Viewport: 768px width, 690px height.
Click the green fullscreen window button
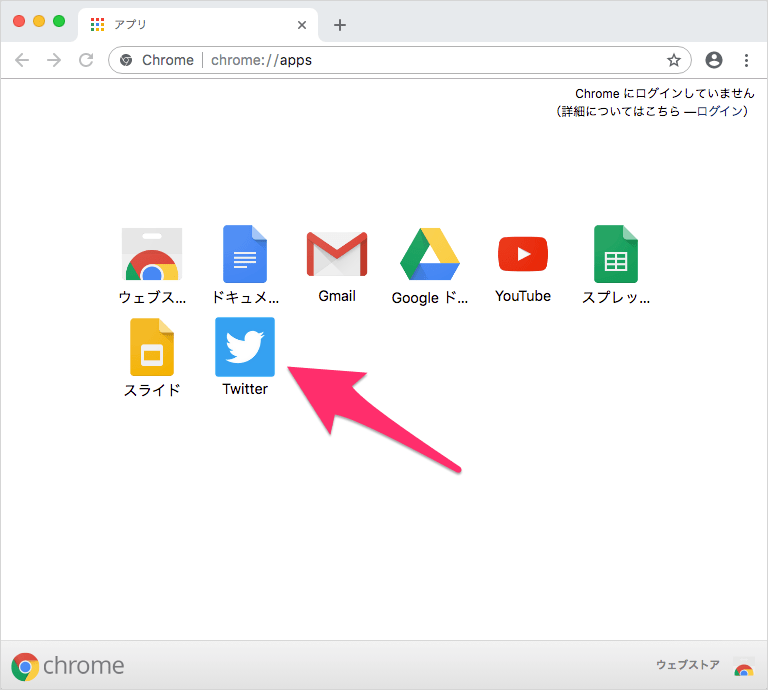click(x=59, y=21)
